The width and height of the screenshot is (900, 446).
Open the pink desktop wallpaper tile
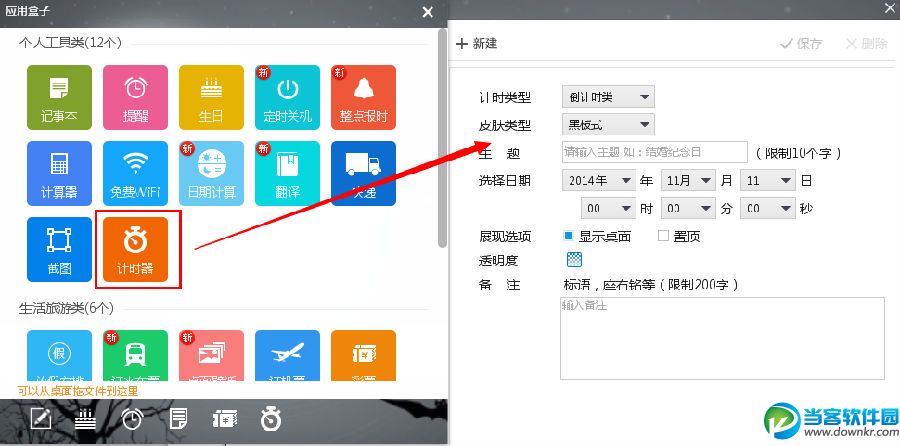tap(211, 355)
